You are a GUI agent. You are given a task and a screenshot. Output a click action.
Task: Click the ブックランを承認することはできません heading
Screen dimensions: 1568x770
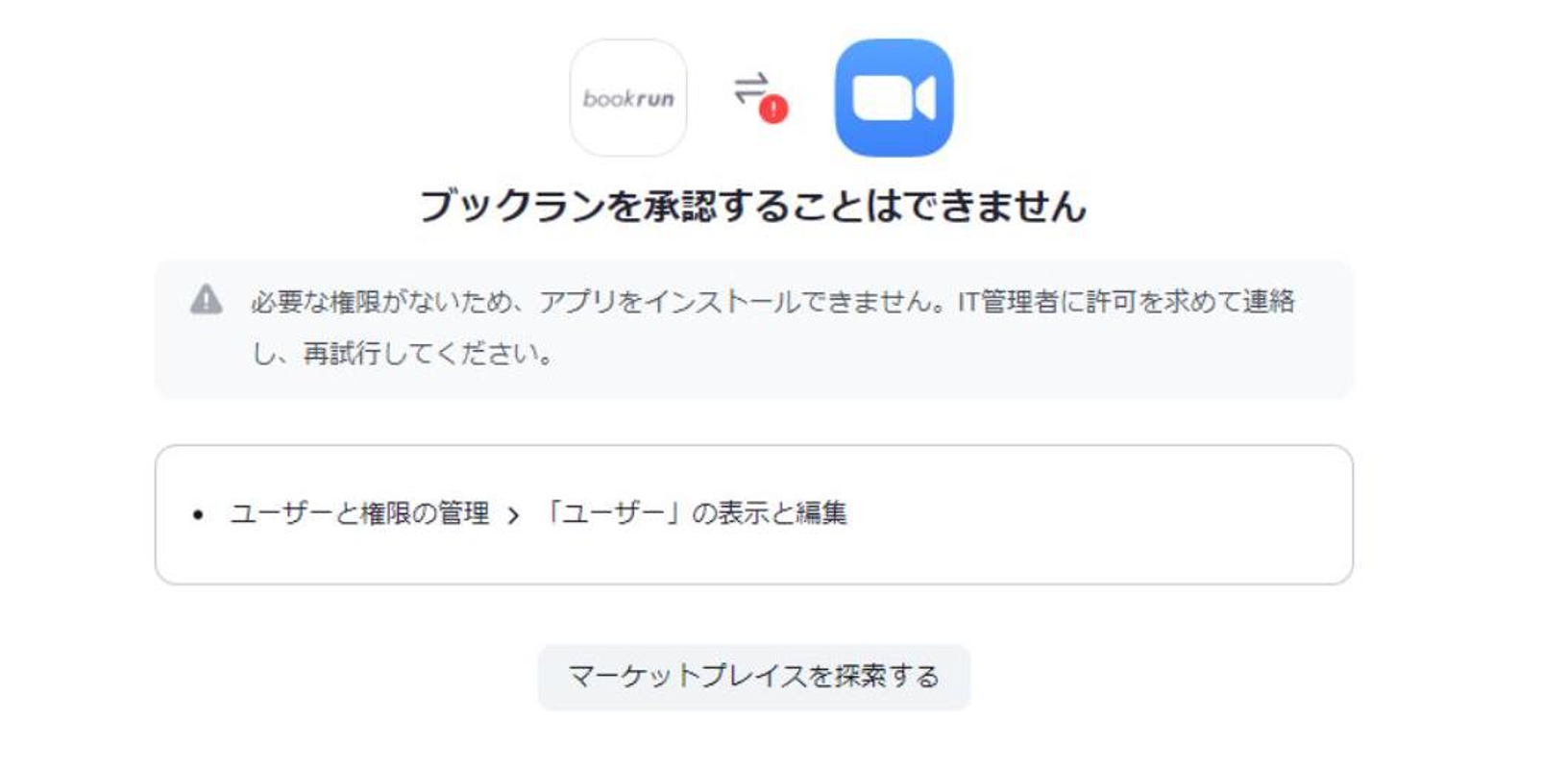(753, 206)
